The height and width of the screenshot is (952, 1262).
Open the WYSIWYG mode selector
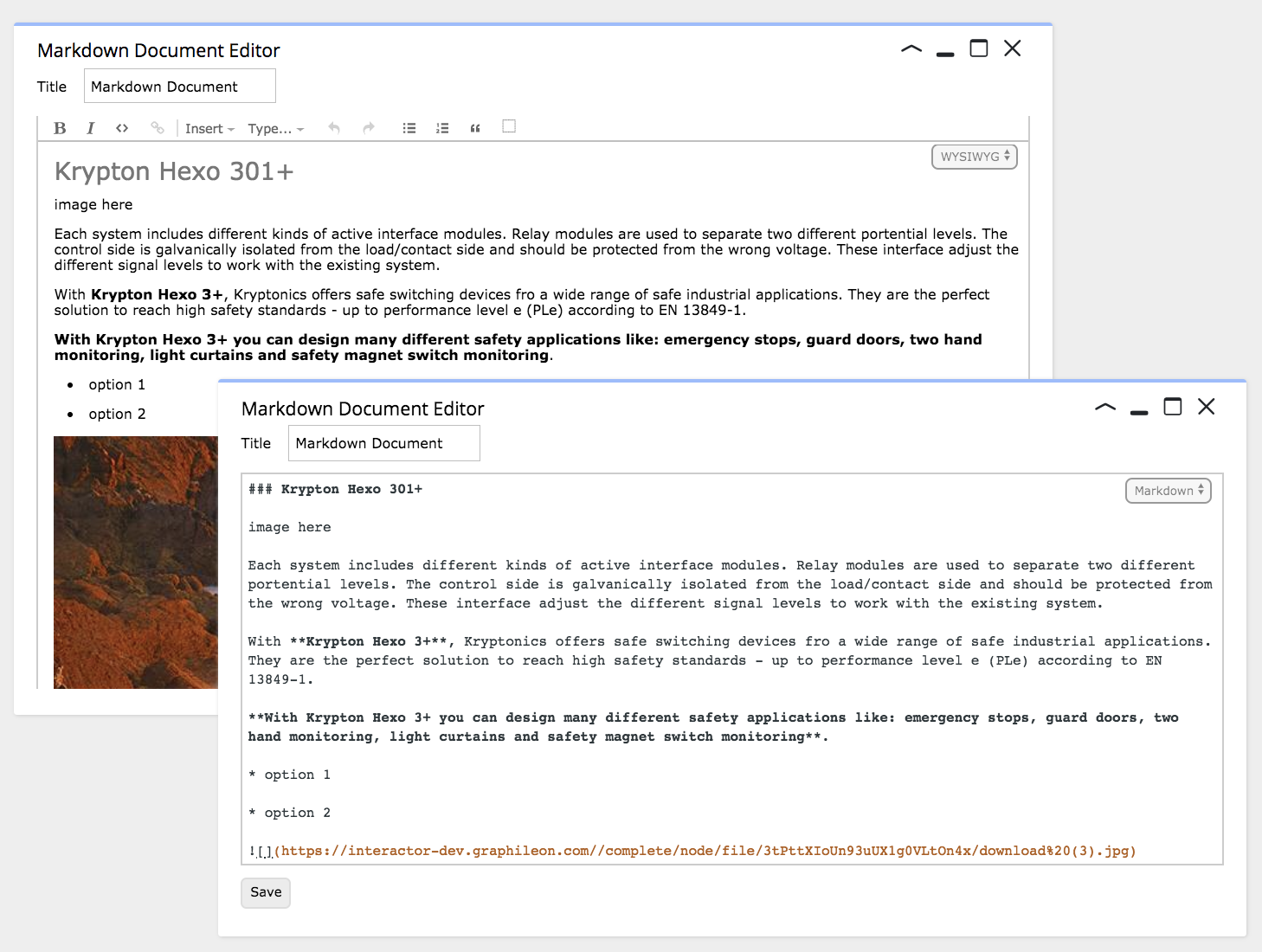[975, 157]
